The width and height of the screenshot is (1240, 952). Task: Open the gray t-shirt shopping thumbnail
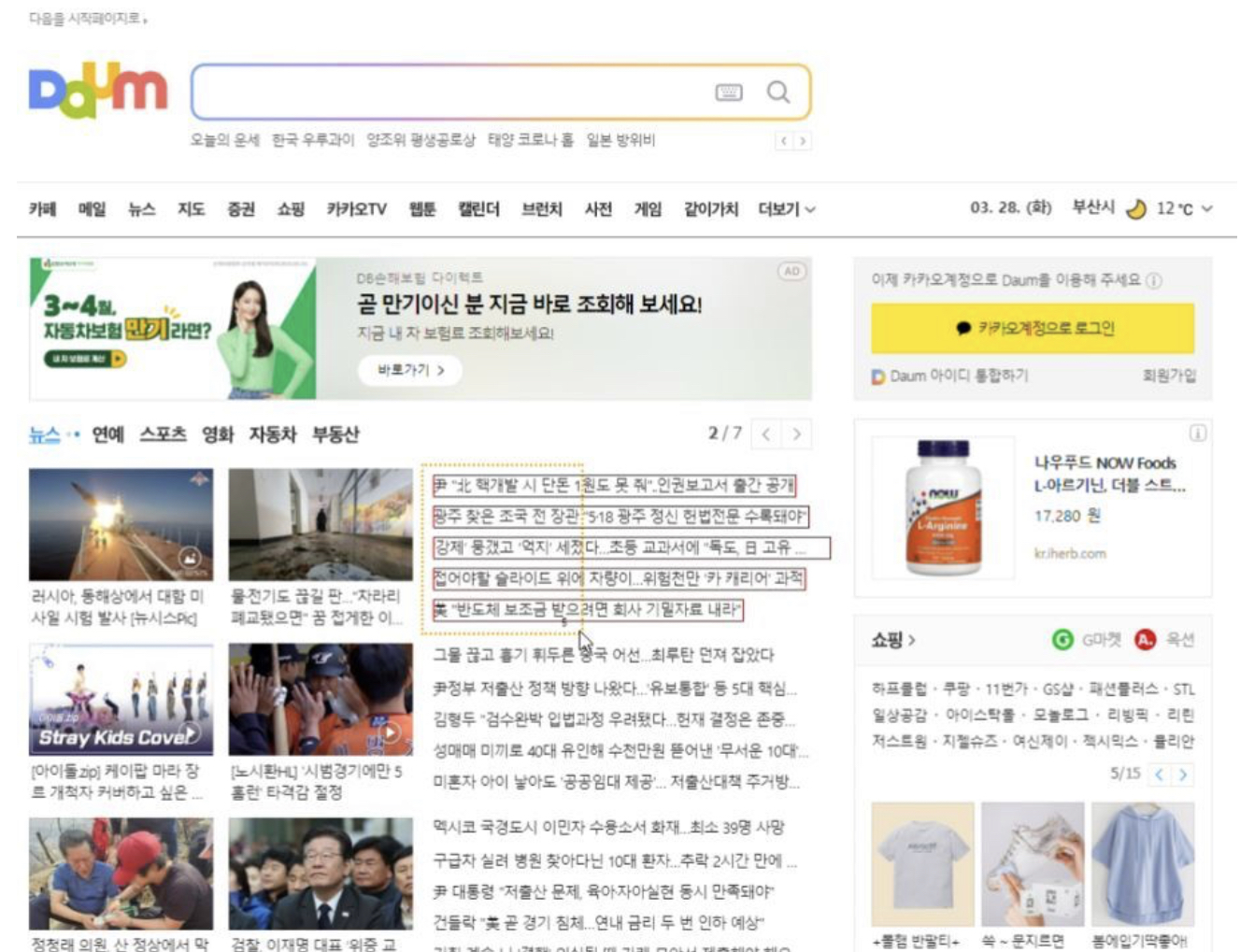(x=922, y=863)
